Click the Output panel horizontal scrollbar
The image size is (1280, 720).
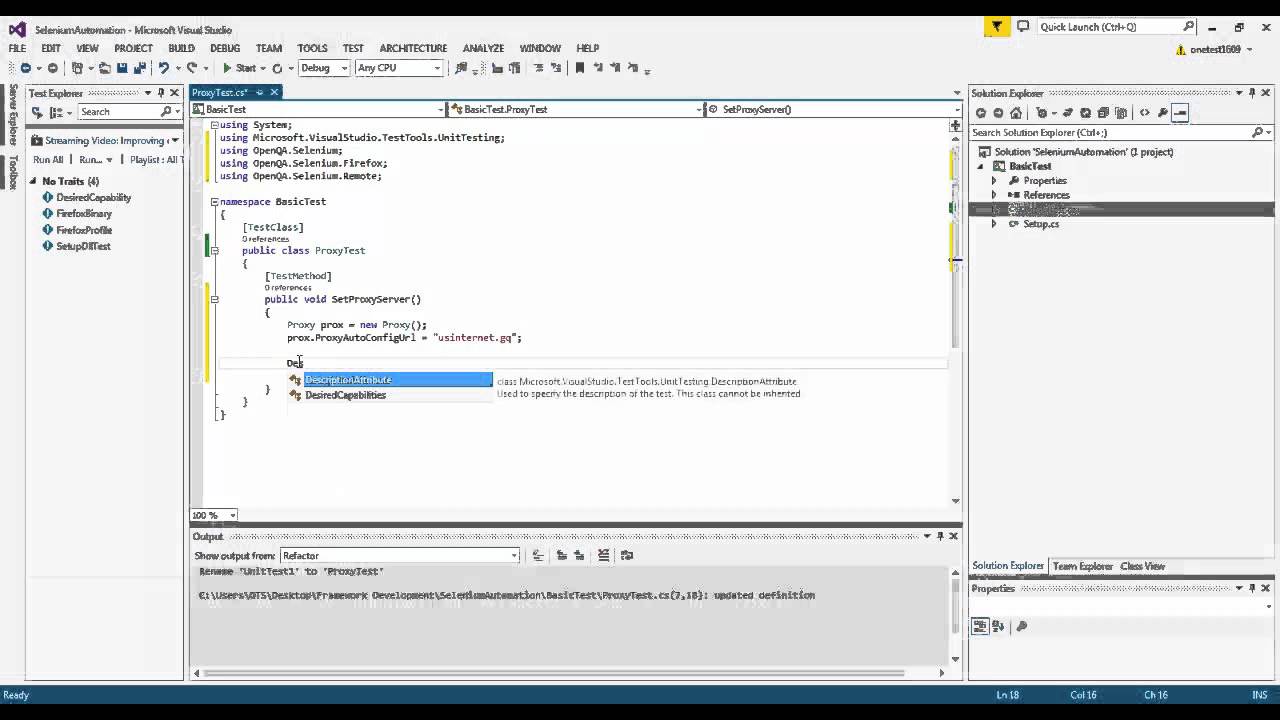click(568, 673)
